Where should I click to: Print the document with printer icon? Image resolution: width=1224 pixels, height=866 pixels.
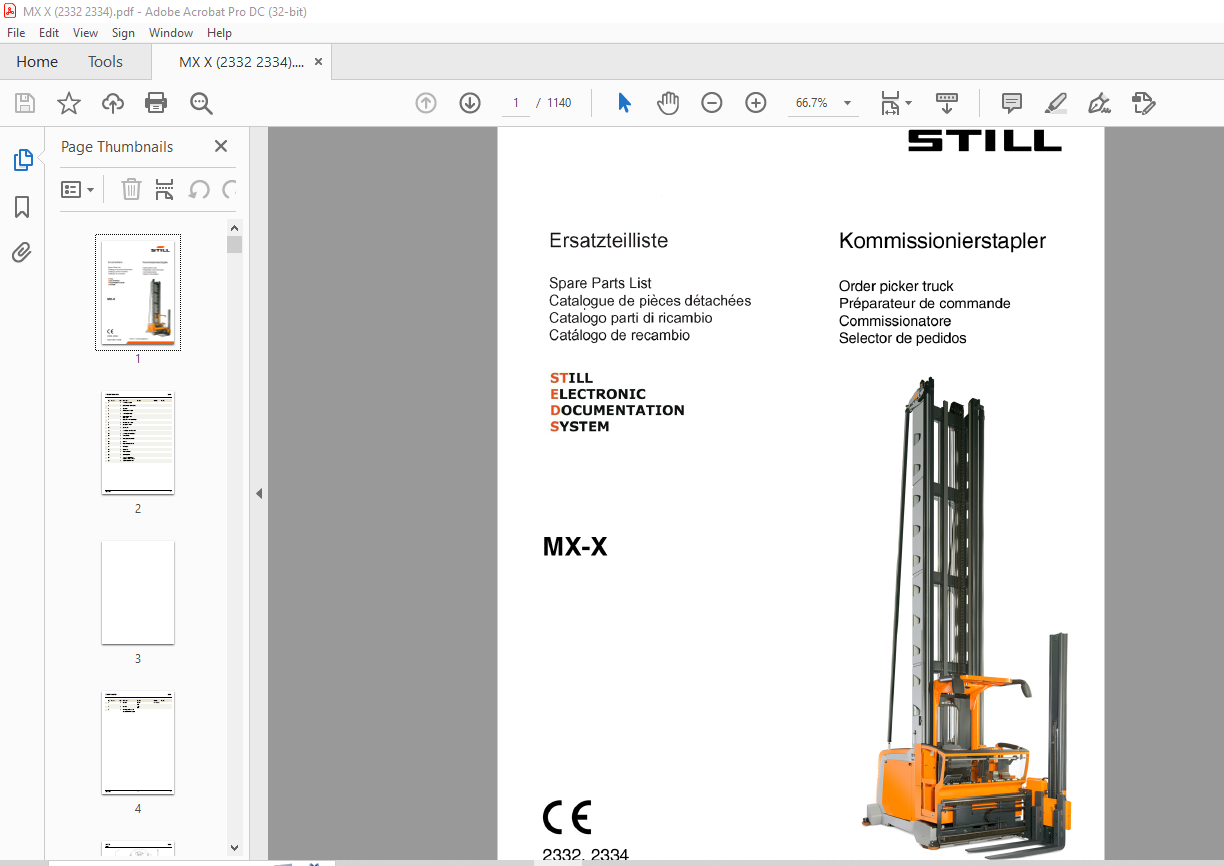click(x=156, y=103)
